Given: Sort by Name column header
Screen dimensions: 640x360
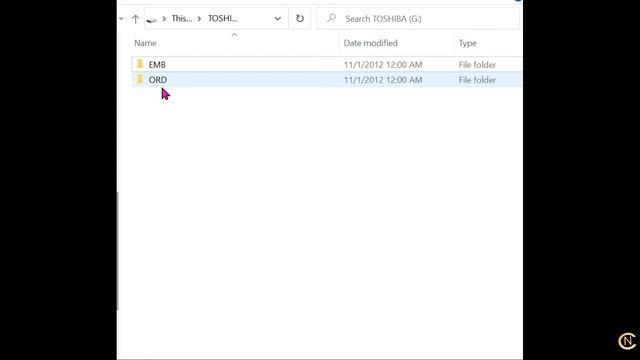Looking at the screenshot, I should coord(145,43).
